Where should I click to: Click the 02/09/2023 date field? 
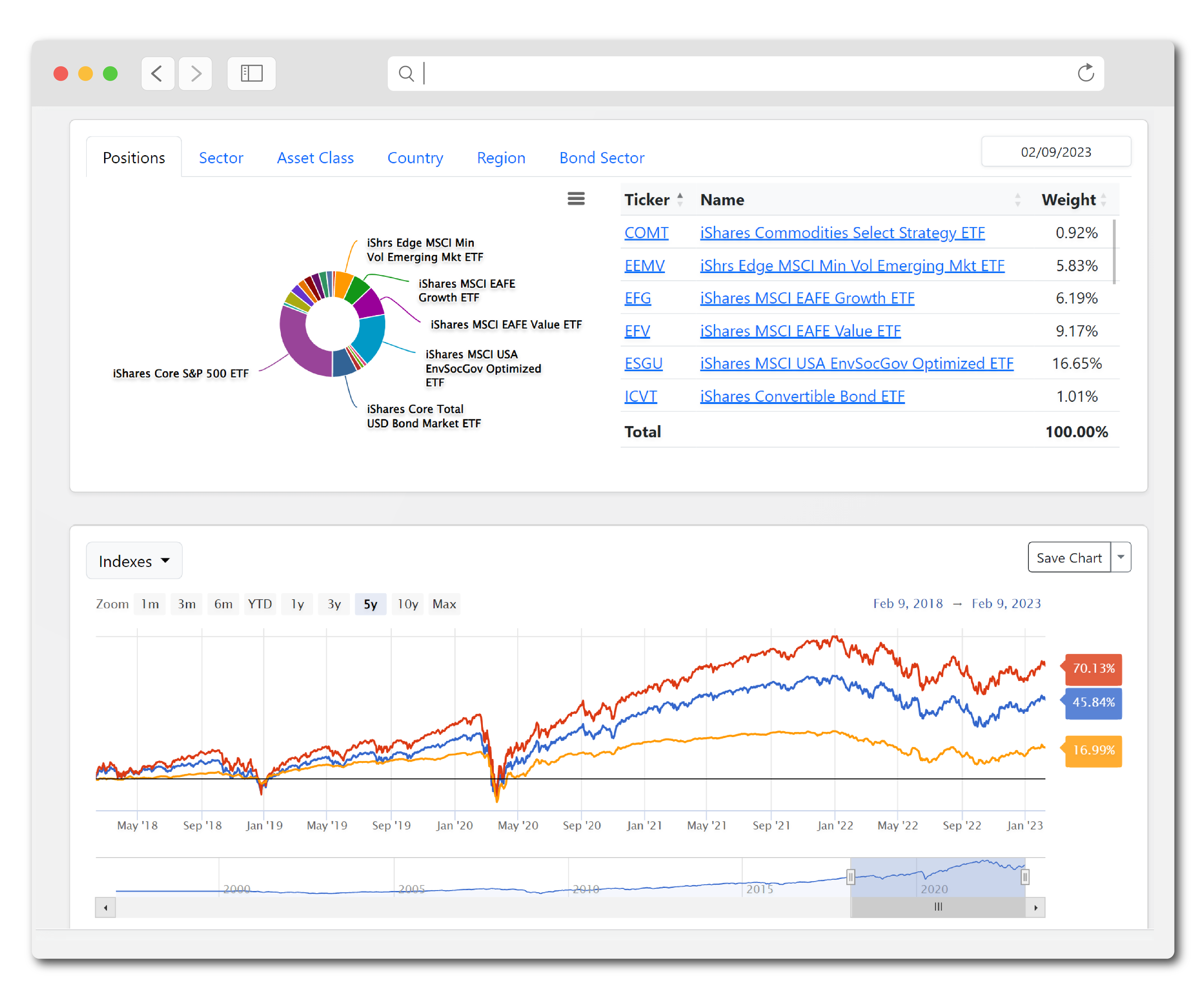point(1056,151)
